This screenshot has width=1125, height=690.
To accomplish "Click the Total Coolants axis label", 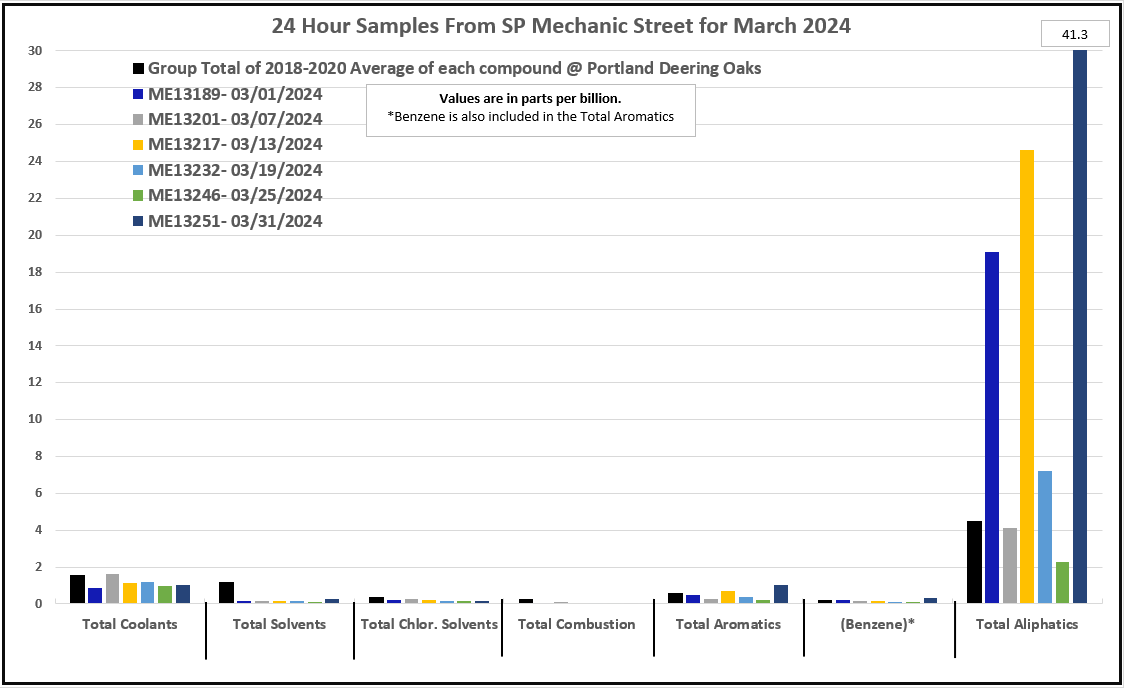I will pos(130,625).
